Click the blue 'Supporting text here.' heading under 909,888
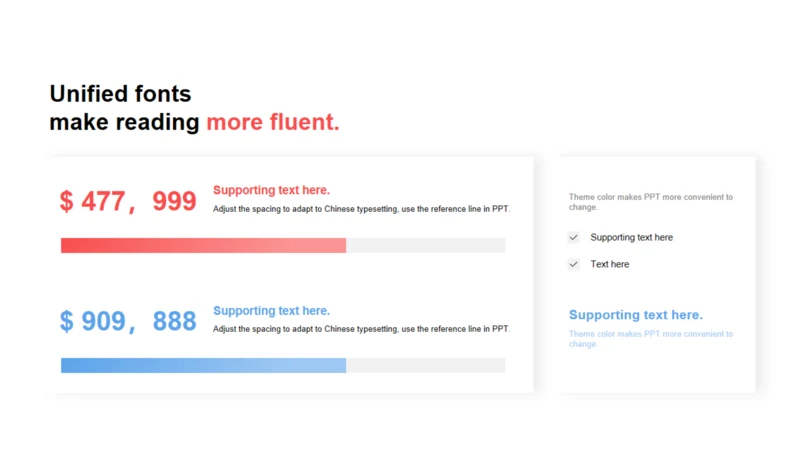 click(271, 310)
